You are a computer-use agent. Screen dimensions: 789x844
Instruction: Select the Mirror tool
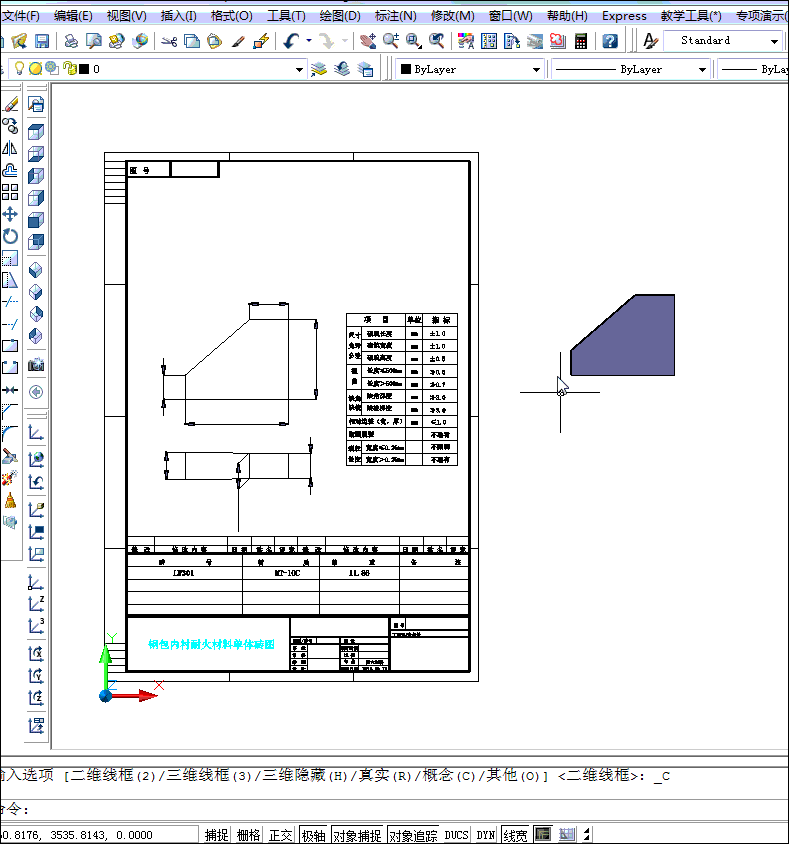pyautogui.click(x=10, y=148)
